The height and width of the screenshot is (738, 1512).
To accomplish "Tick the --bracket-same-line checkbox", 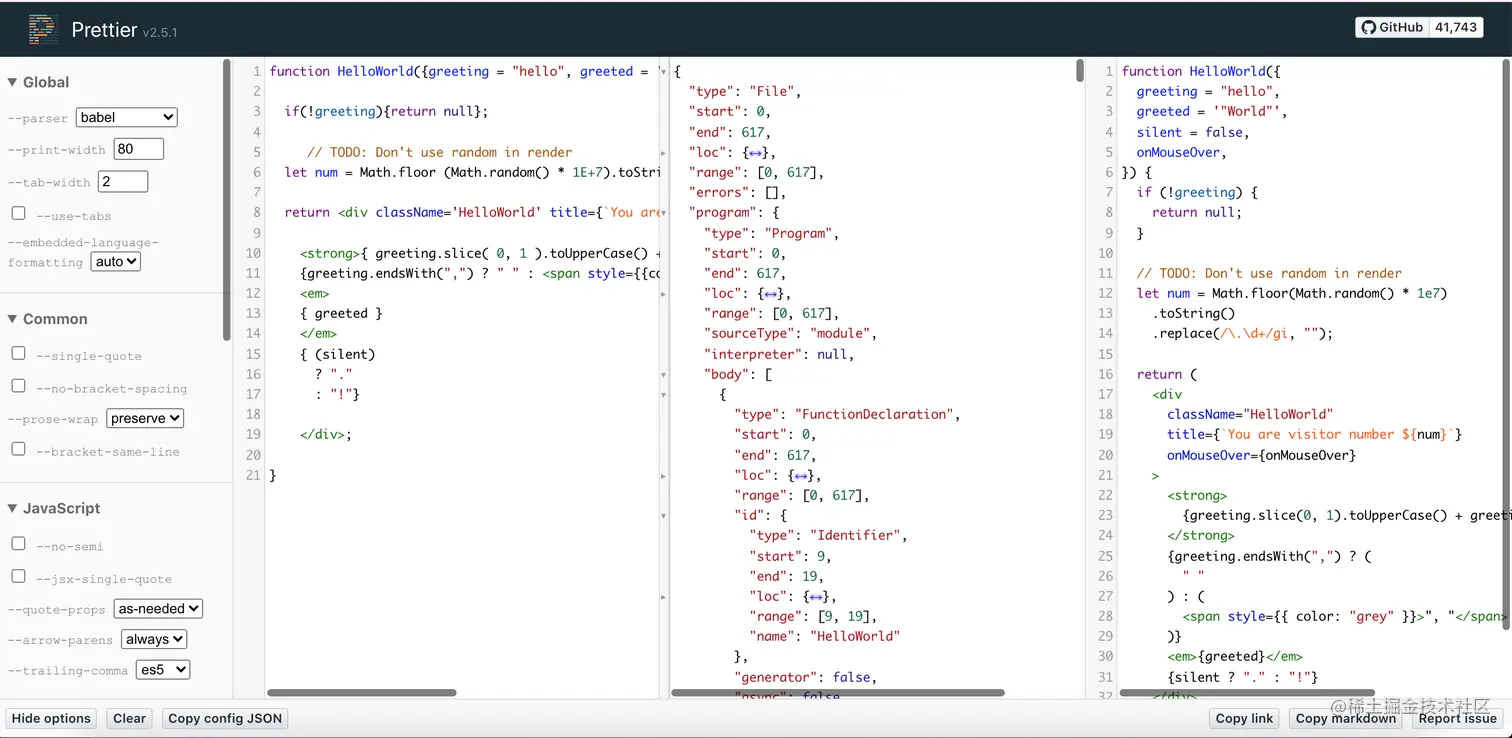I will (18, 449).
